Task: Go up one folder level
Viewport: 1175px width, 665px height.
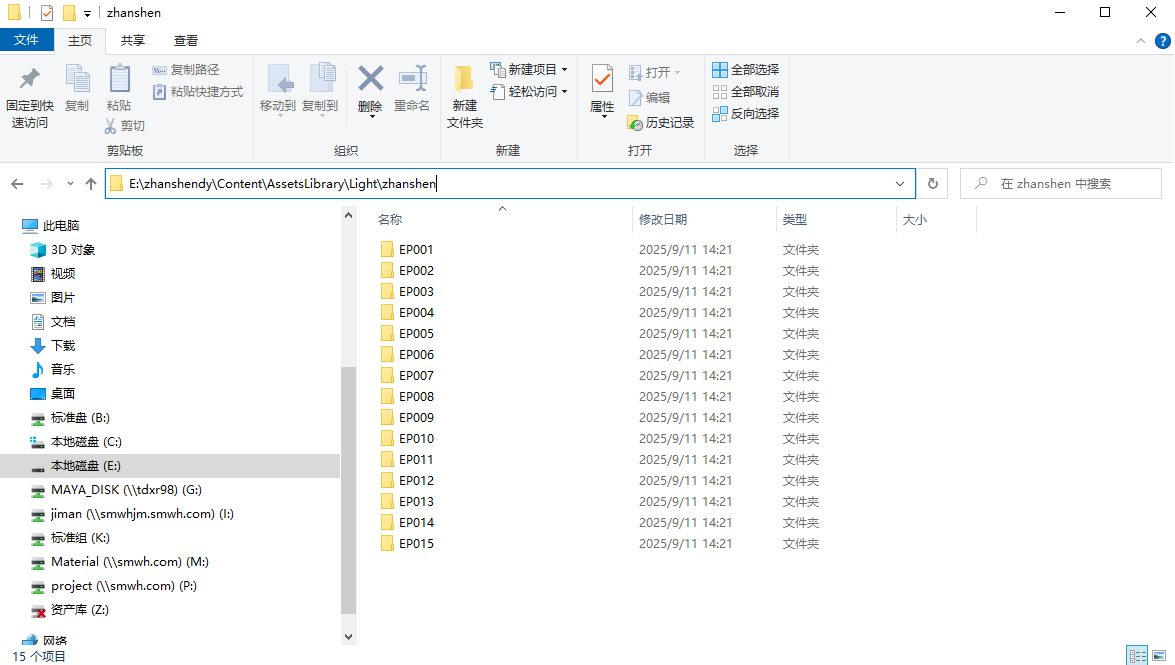Action: [x=91, y=184]
